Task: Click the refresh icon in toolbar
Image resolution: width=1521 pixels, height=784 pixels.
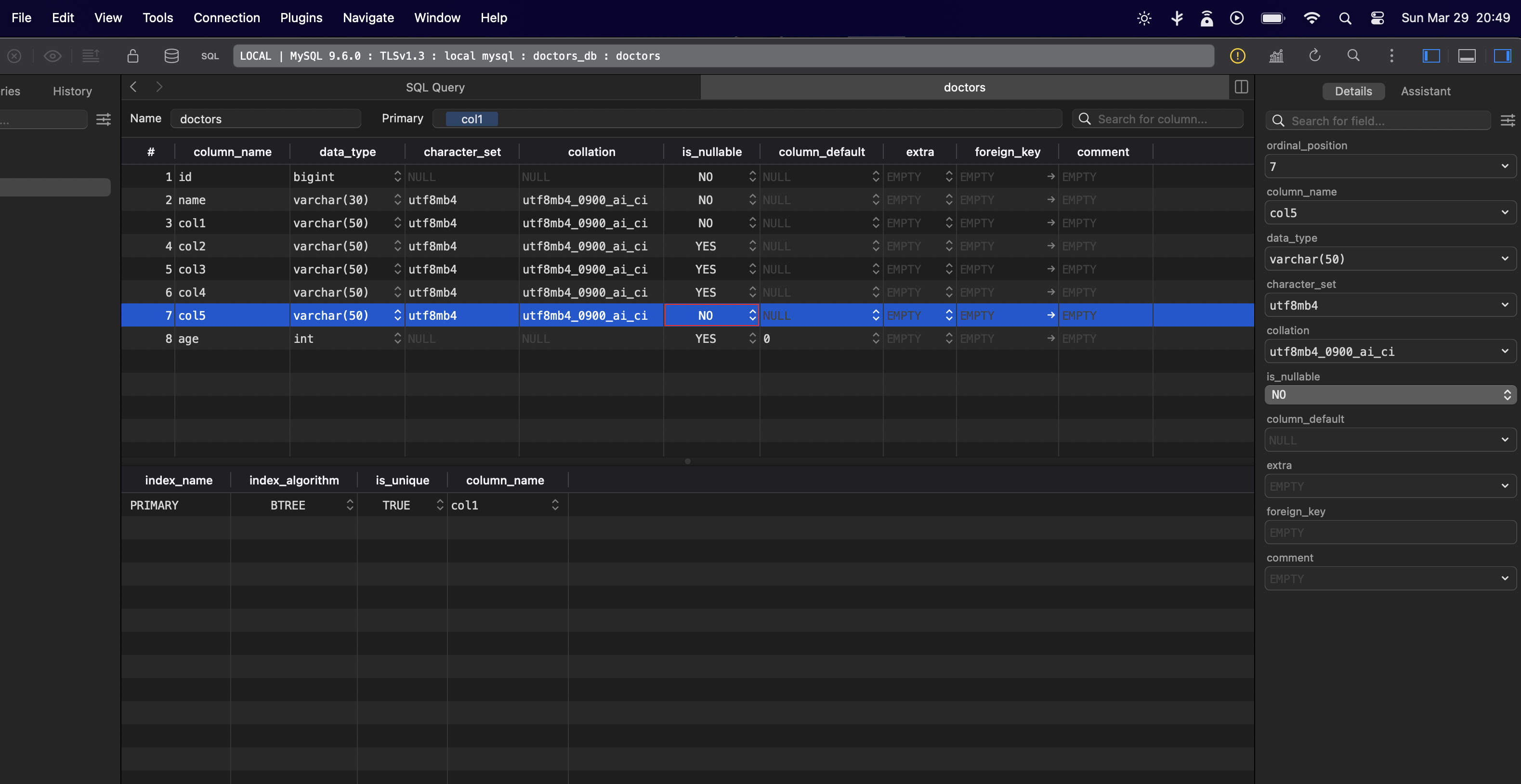Action: click(1314, 55)
